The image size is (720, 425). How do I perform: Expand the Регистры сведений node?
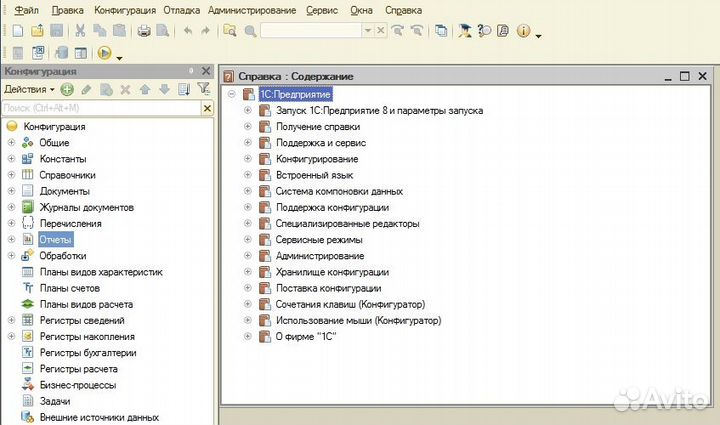pyautogui.click(x=12, y=320)
